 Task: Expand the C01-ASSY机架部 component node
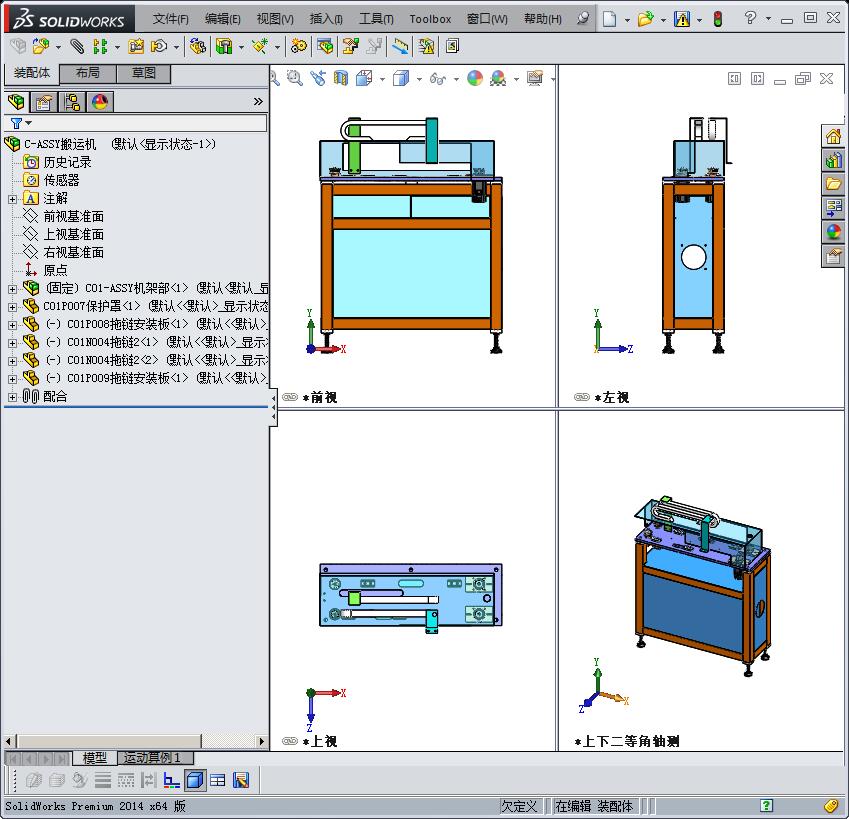(x=12, y=289)
